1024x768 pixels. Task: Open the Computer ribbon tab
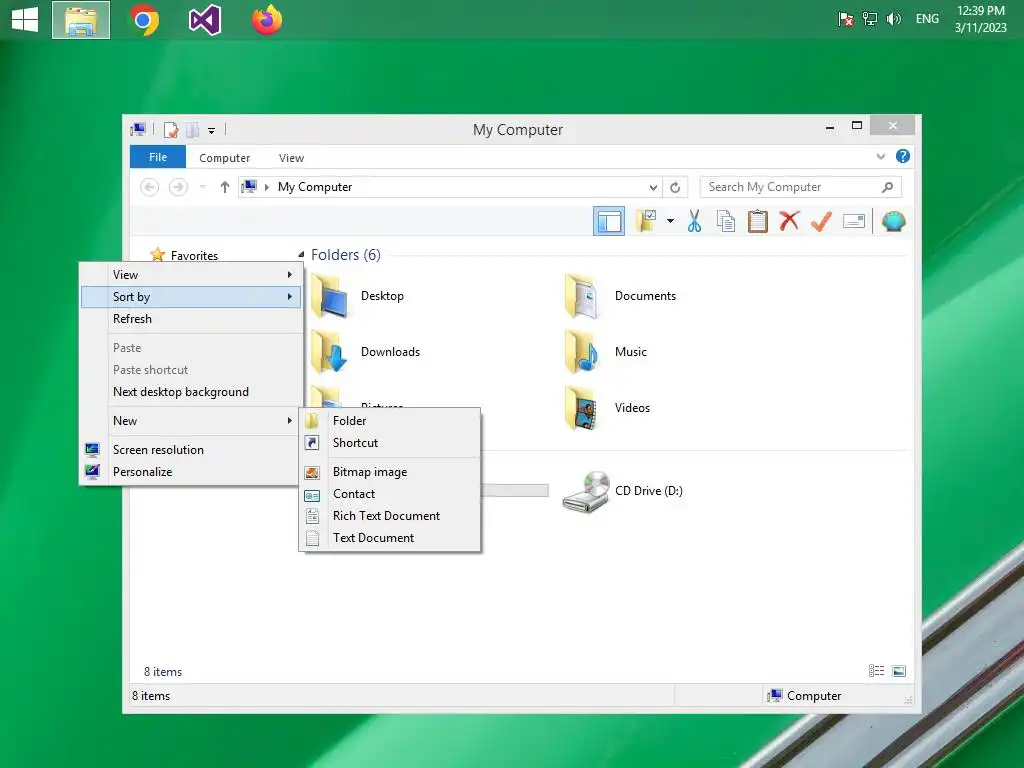coord(225,158)
